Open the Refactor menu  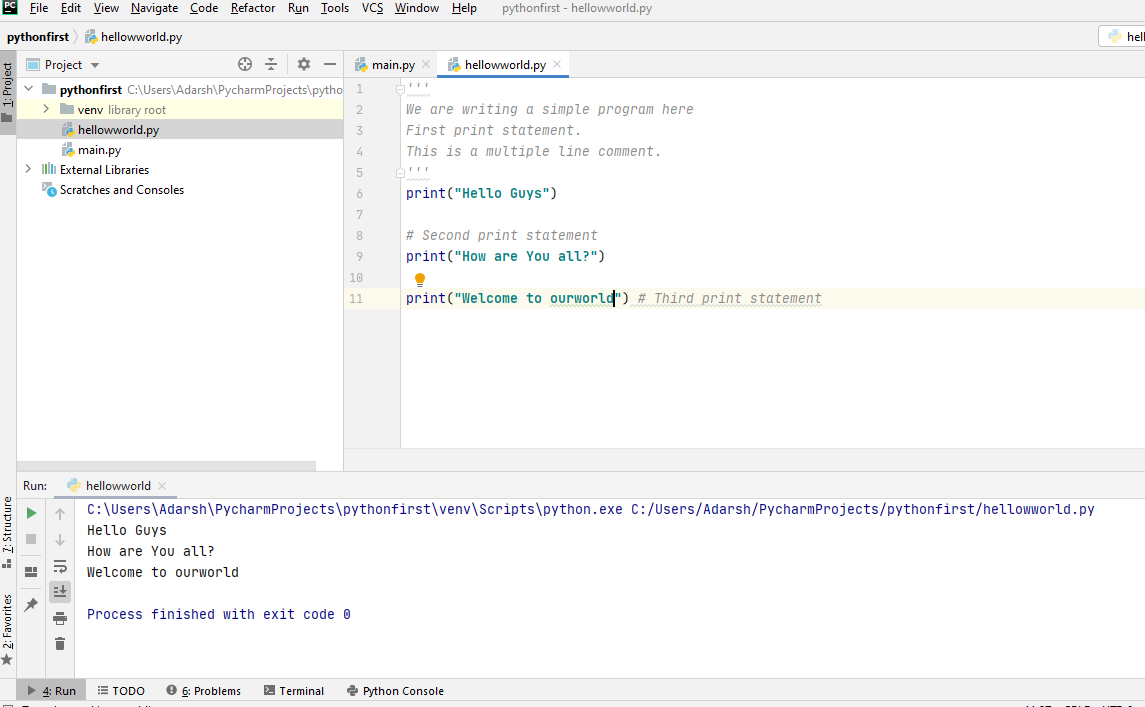253,8
